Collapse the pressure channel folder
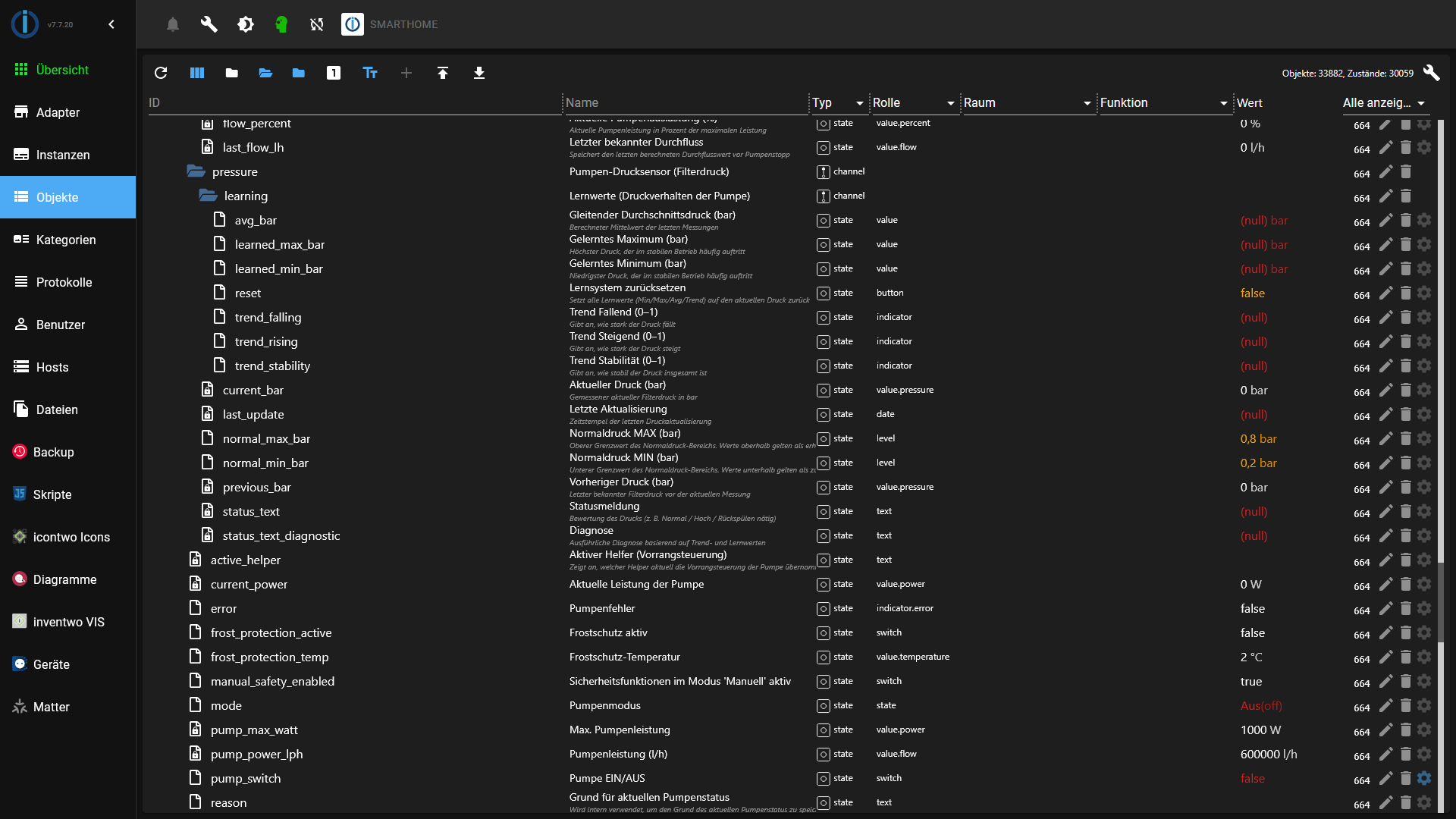This screenshot has height=819, width=1456. [195, 171]
